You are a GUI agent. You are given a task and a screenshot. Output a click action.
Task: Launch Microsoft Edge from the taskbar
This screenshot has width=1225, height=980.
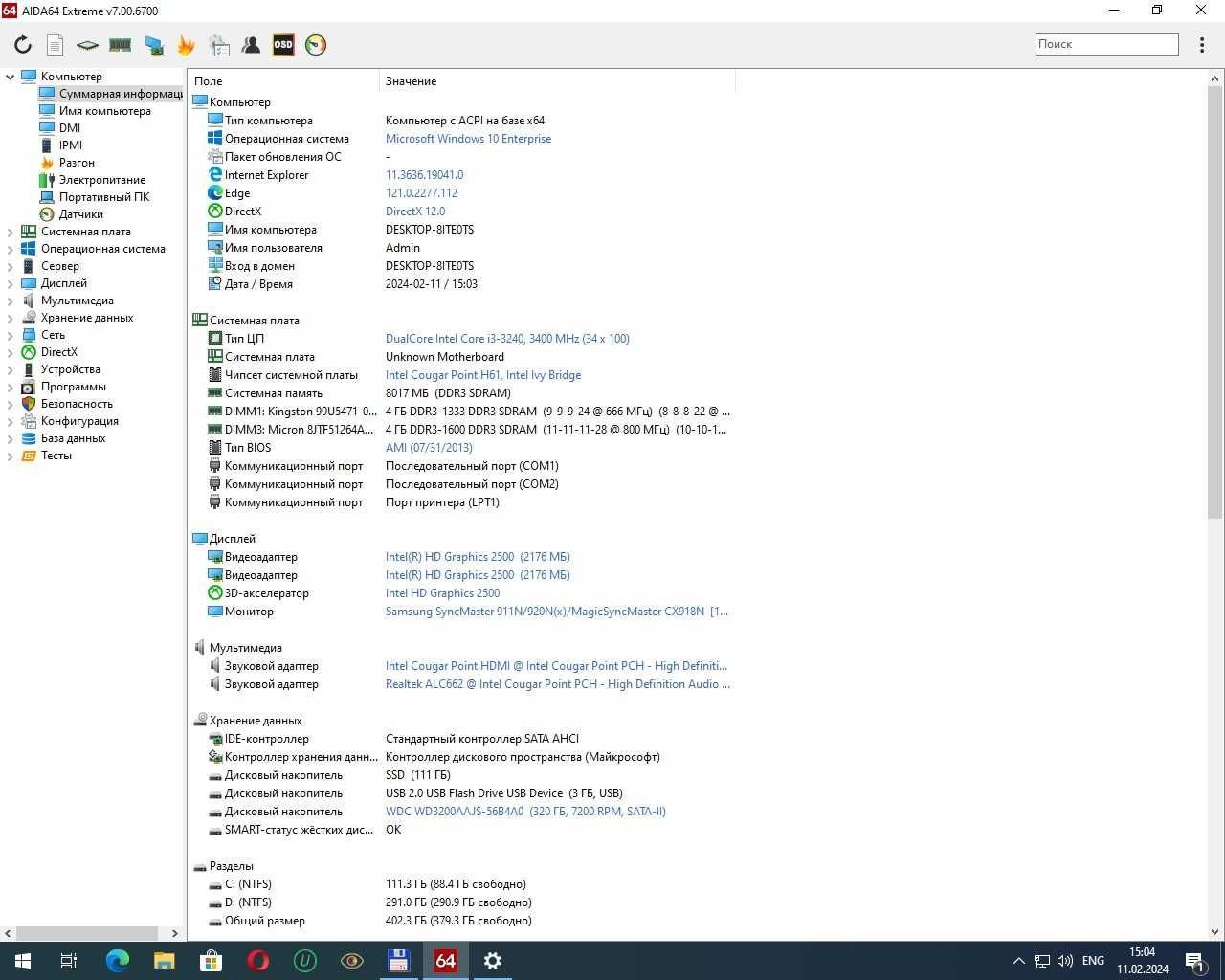pyautogui.click(x=117, y=961)
